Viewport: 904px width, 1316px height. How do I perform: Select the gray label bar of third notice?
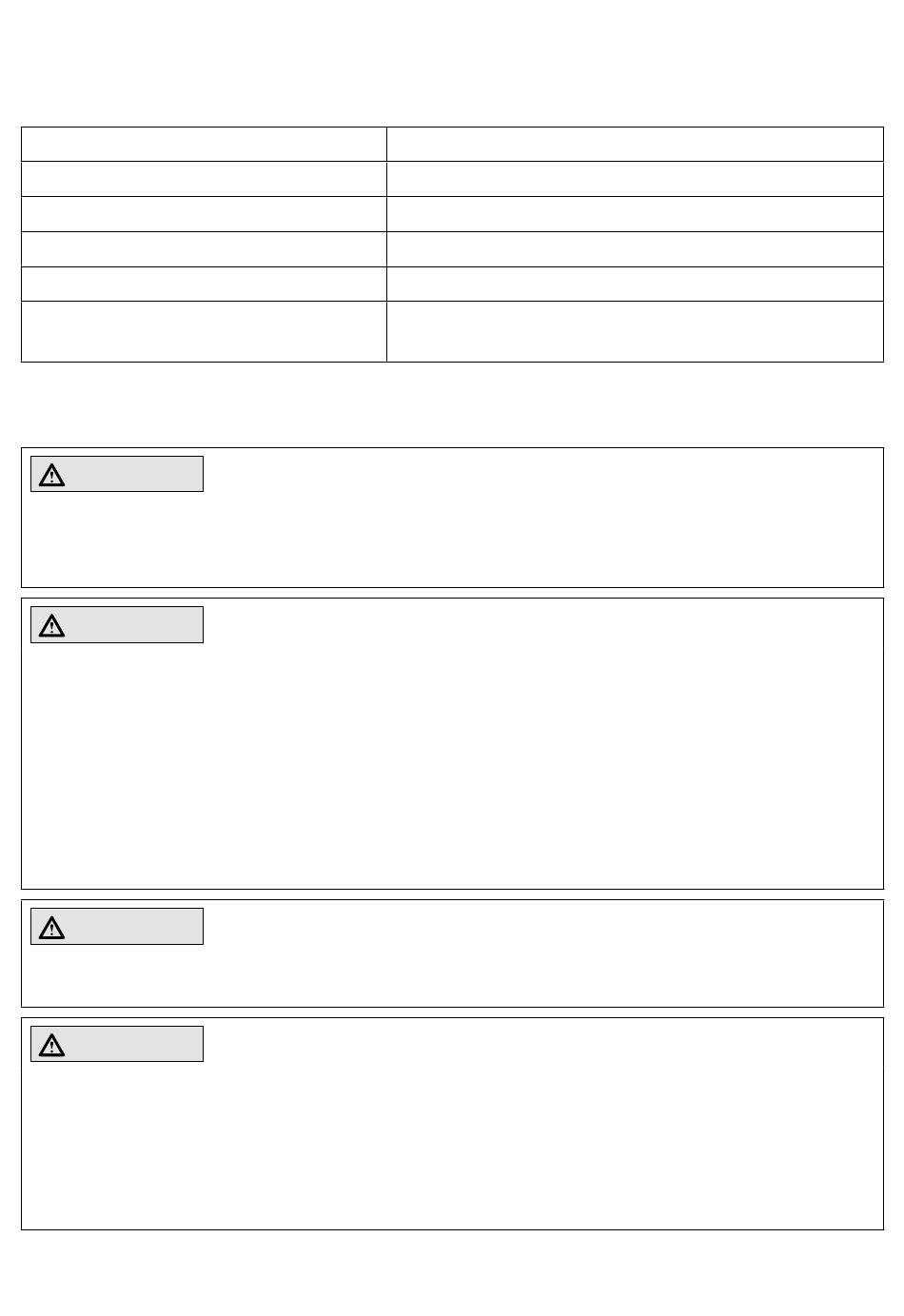point(117,926)
